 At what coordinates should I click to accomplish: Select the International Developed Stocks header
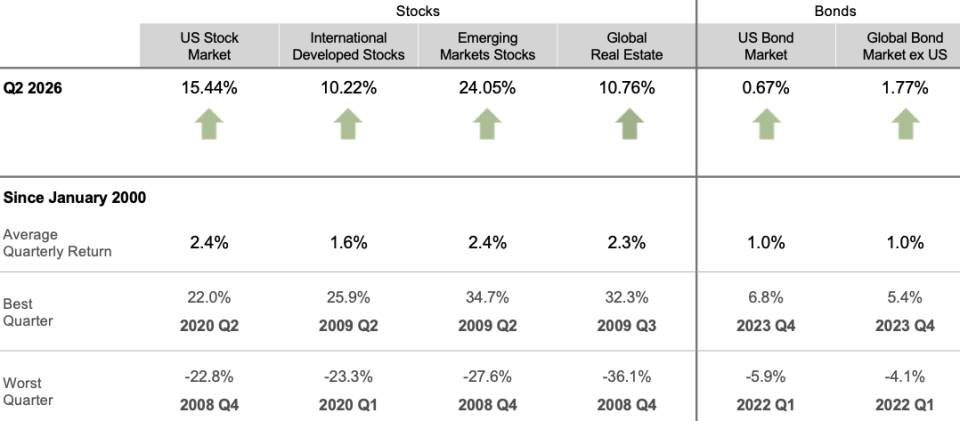348,46
